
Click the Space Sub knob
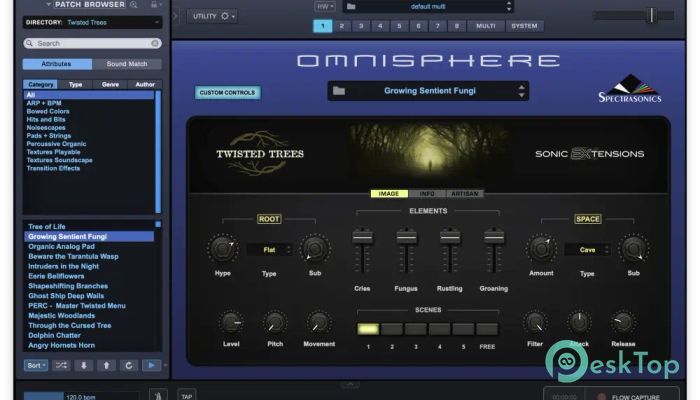point(633,249)
